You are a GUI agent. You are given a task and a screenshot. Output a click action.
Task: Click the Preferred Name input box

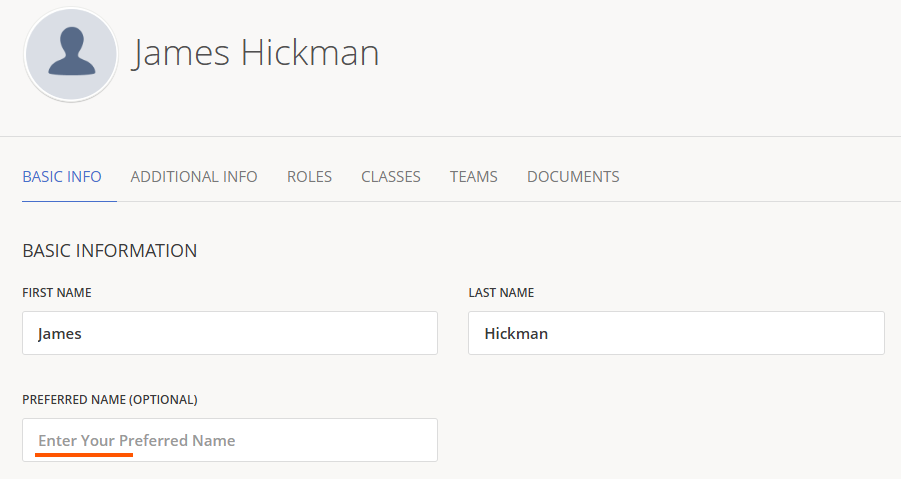[x=230, y=440]
